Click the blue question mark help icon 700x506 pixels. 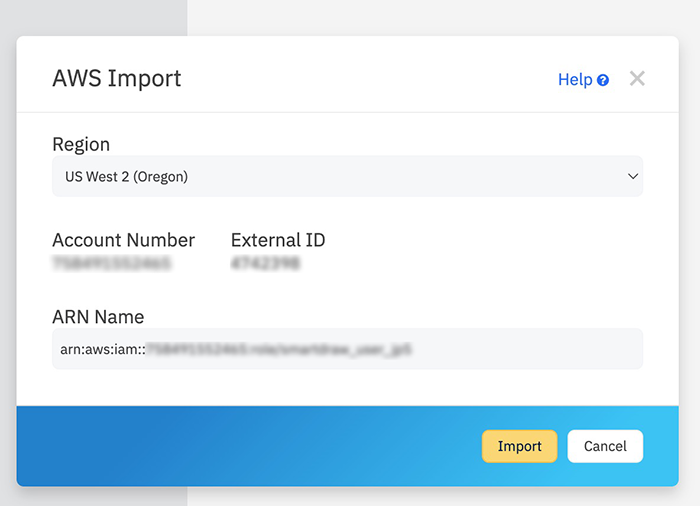[x=603, y=80]
